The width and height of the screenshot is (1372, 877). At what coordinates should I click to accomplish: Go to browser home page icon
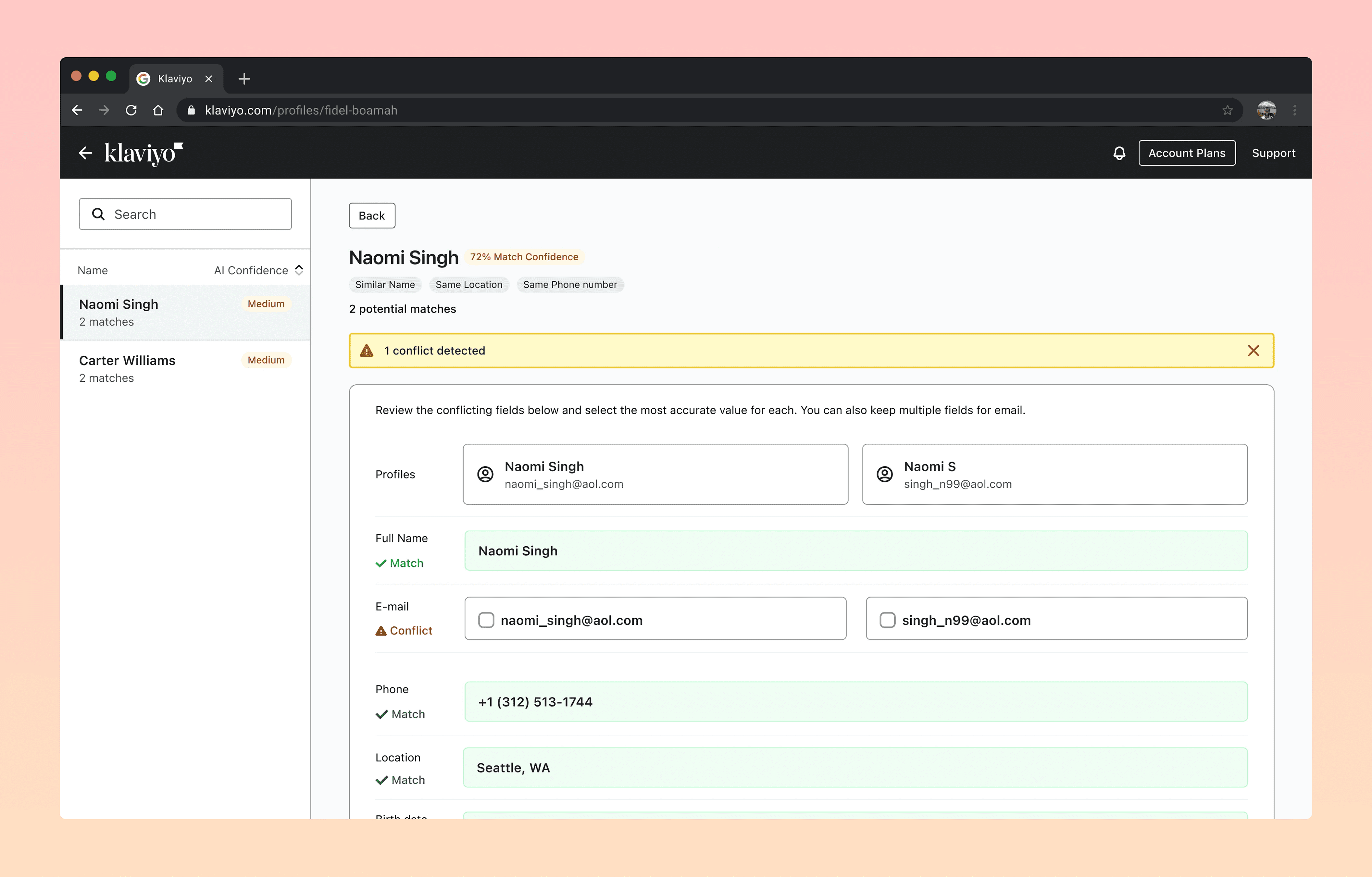tap(158, 110)
